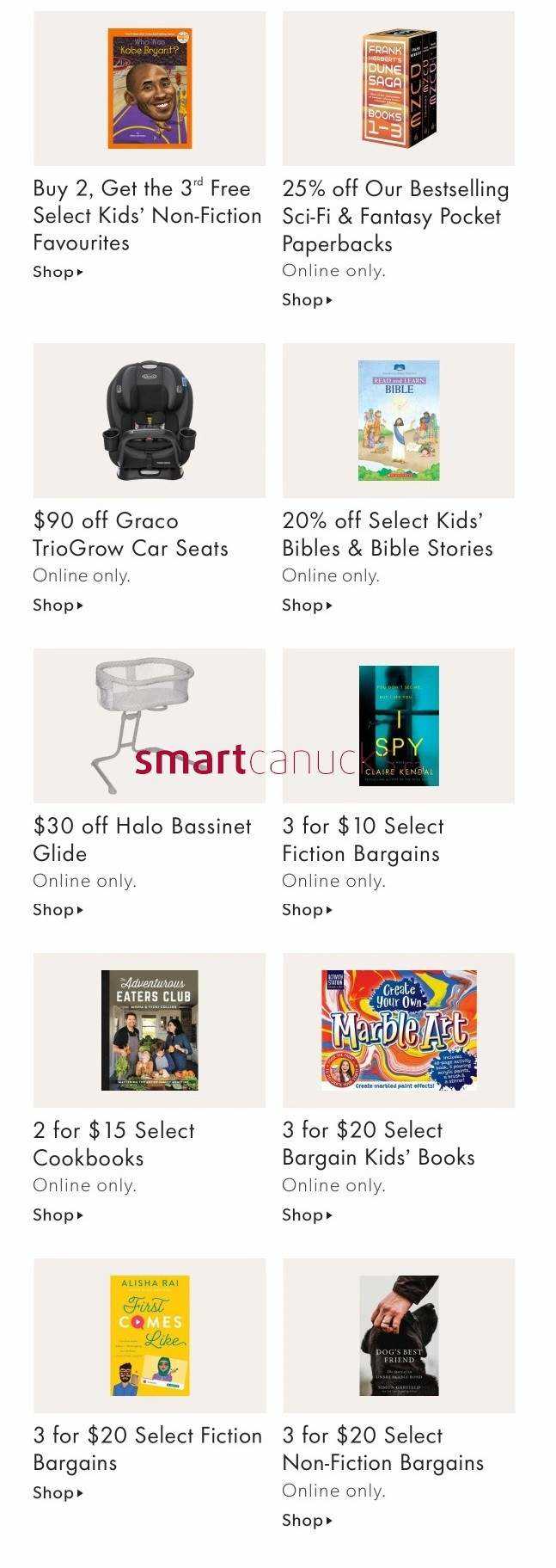This screenshot has width=556, height=1568.
Task: Open the Dune Saga box set image
Action: pyautogui.click(x=399, y=88)
